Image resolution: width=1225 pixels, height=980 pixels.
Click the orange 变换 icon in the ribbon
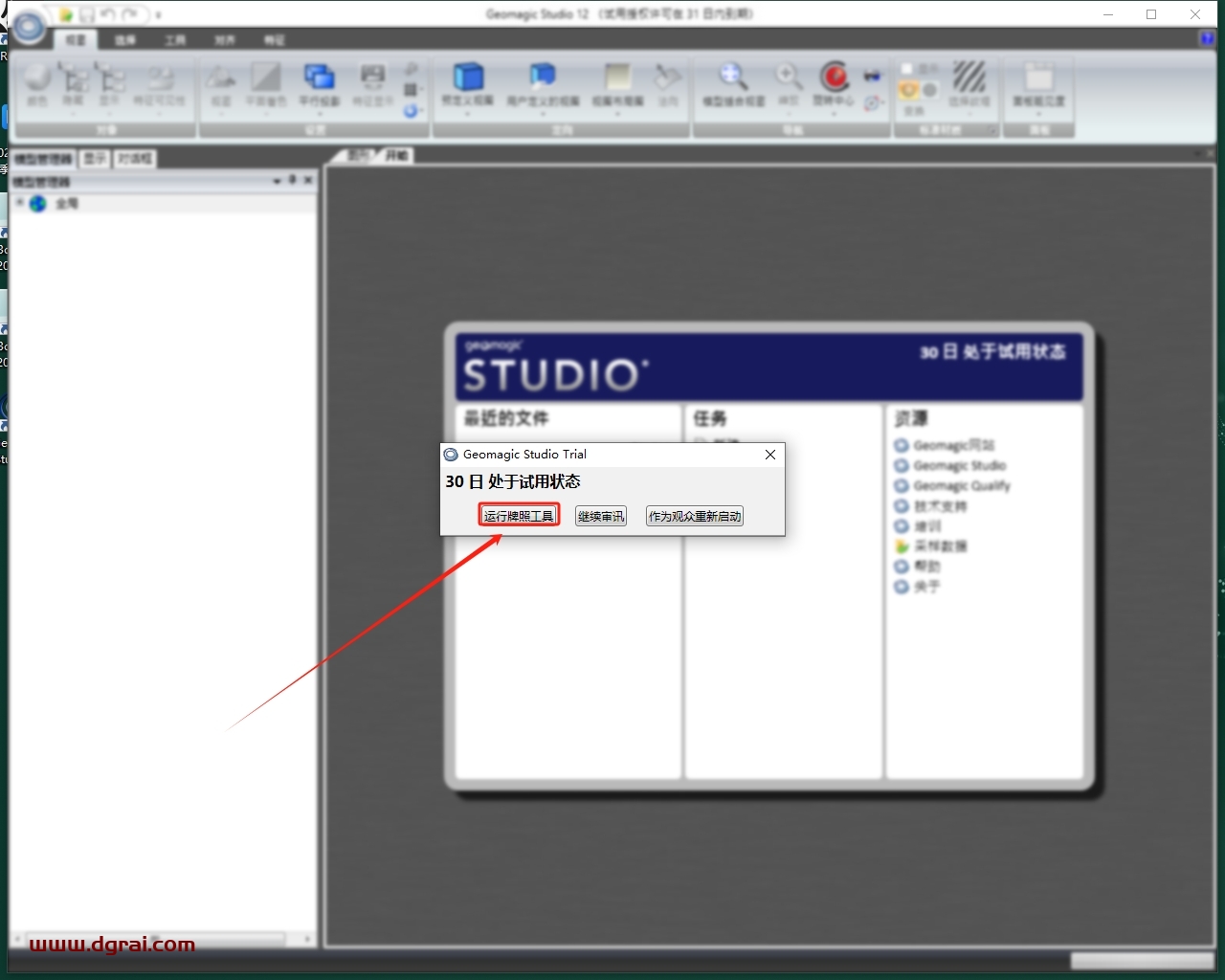pos(908,91)
